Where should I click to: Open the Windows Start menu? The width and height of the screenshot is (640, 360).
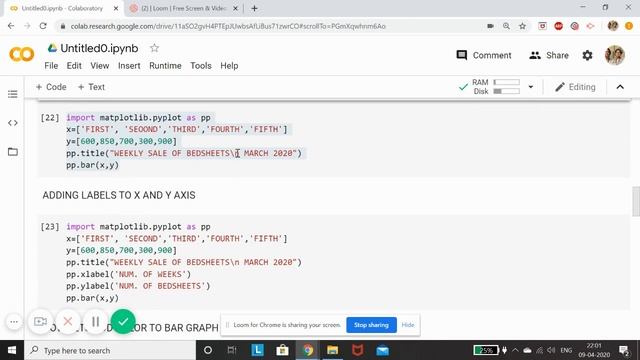point(12,350)
